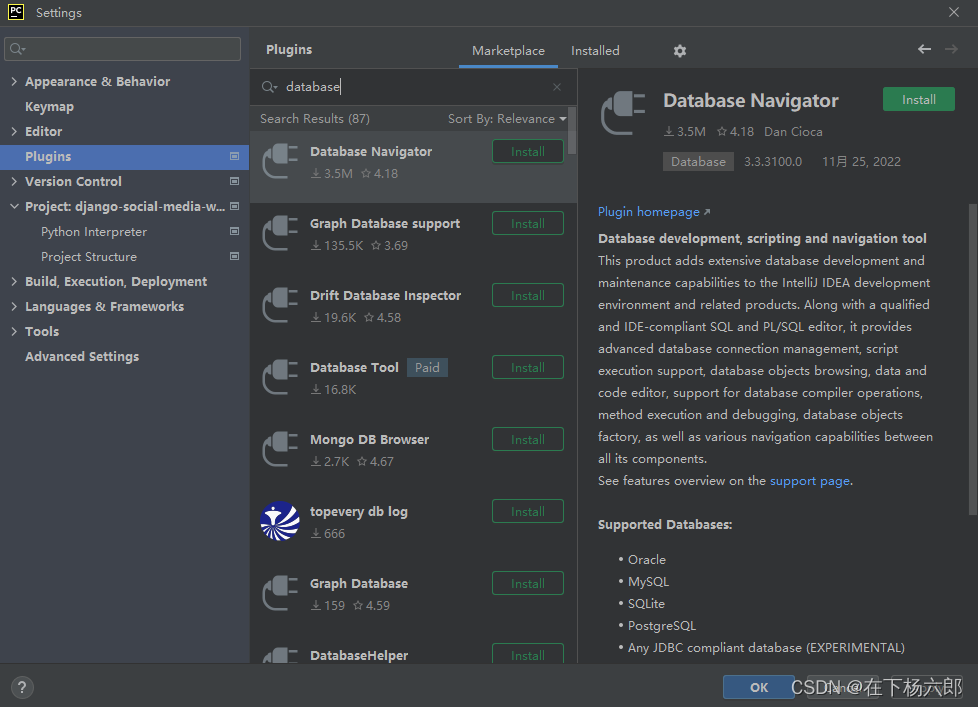Viewport: 978px width, 707px height.
Task: Open Advanced Settings page
Action: click(82, 357)
